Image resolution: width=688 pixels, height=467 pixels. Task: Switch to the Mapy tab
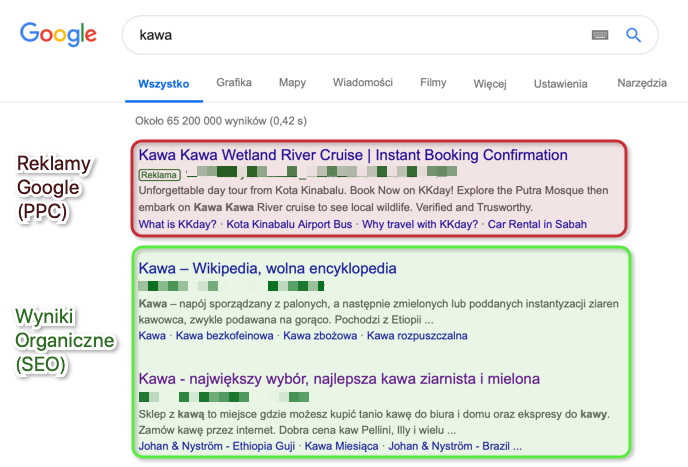tap(292, 83)
